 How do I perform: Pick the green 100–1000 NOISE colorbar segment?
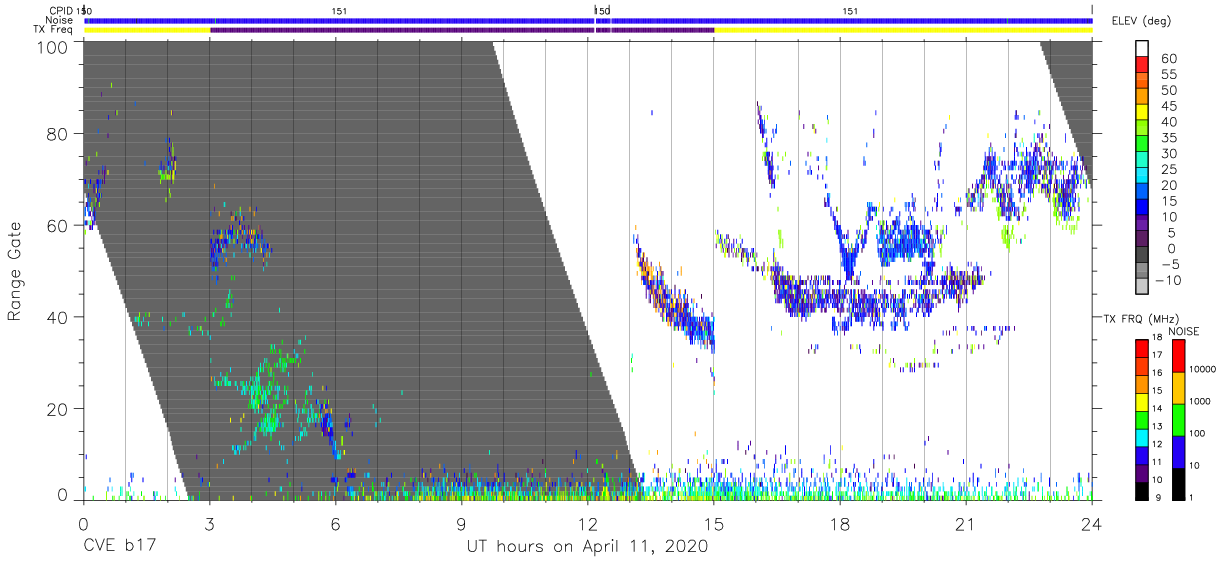pyautogui.click(x=1177, y=420)
